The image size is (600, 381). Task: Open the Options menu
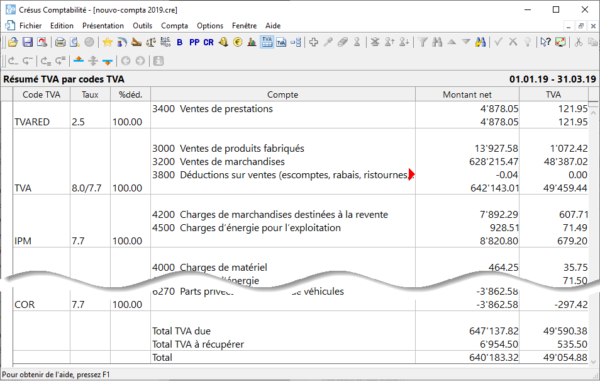(x=210, y=26)
